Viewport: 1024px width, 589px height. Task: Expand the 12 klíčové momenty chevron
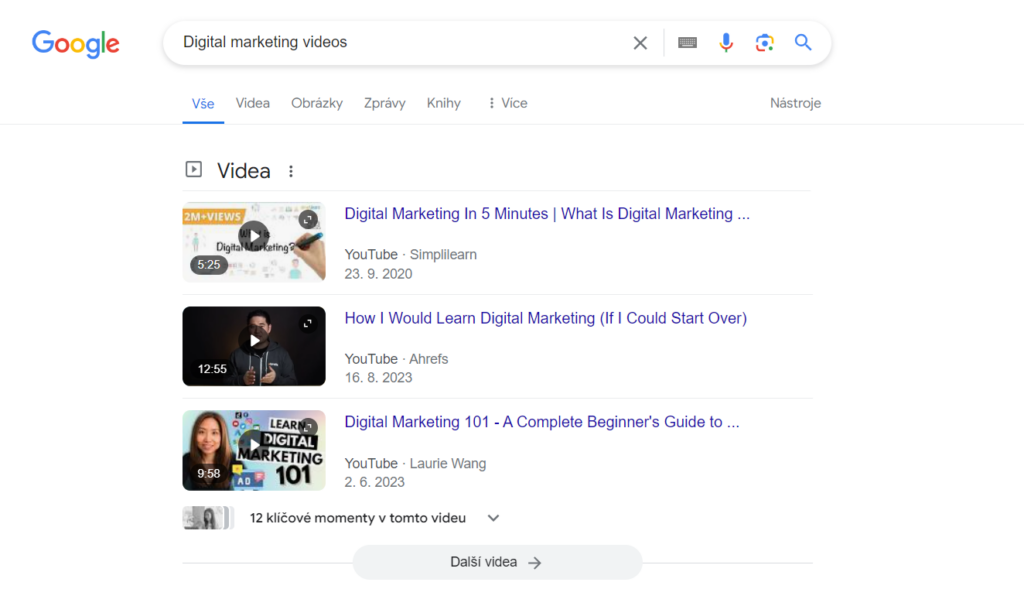click(493, 518)
